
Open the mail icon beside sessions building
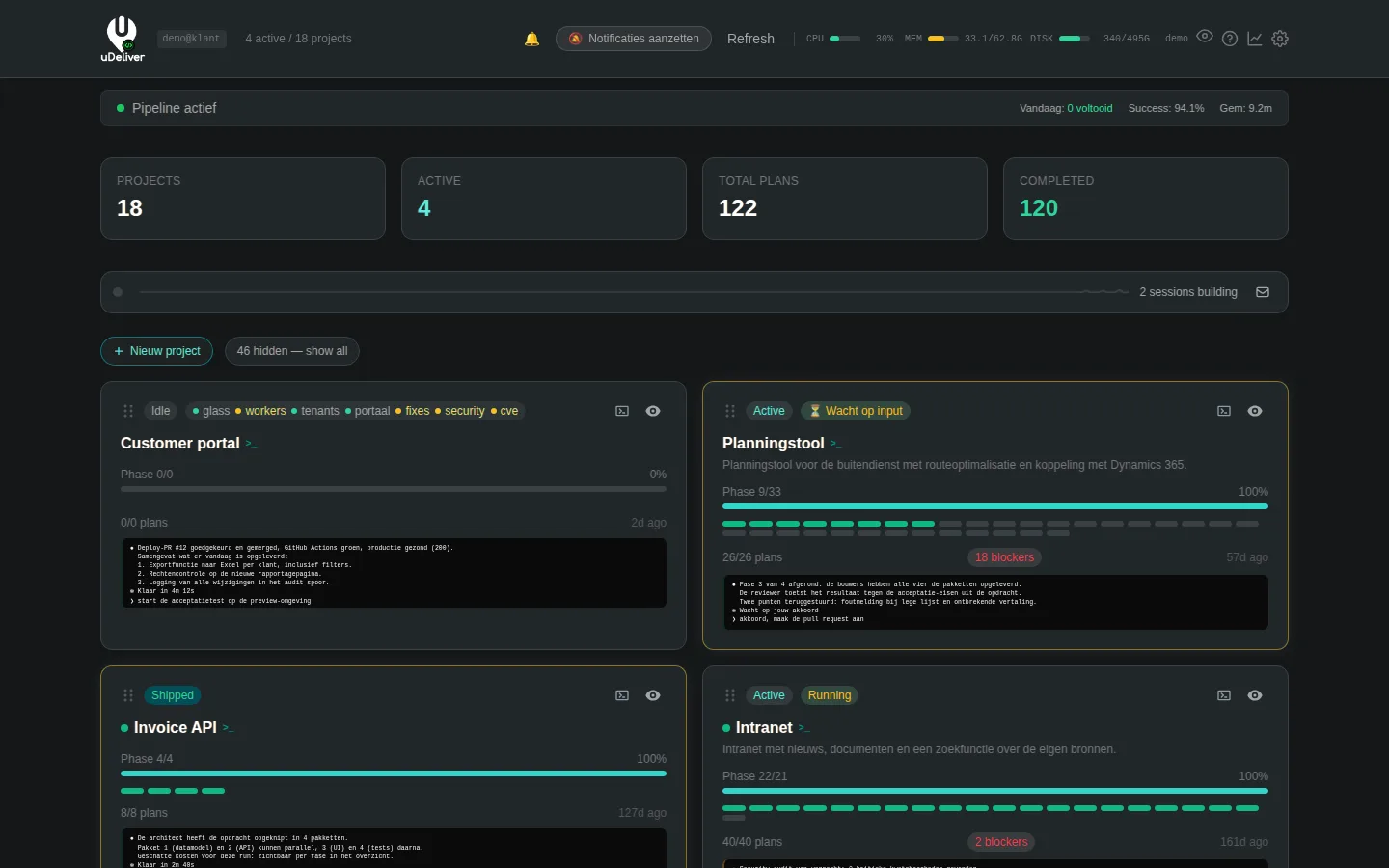click(x=1263, y=292)
